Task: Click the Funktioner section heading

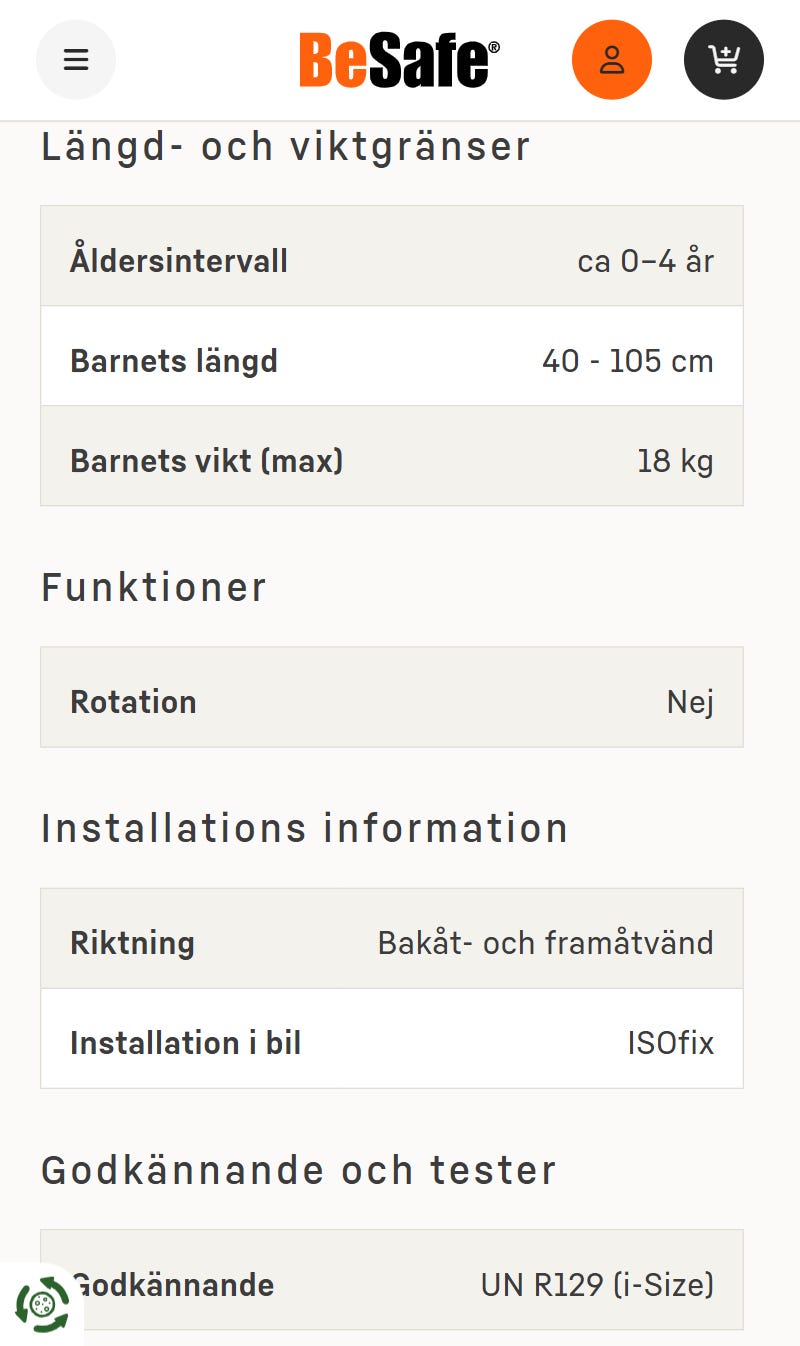Action: point(154,587)
